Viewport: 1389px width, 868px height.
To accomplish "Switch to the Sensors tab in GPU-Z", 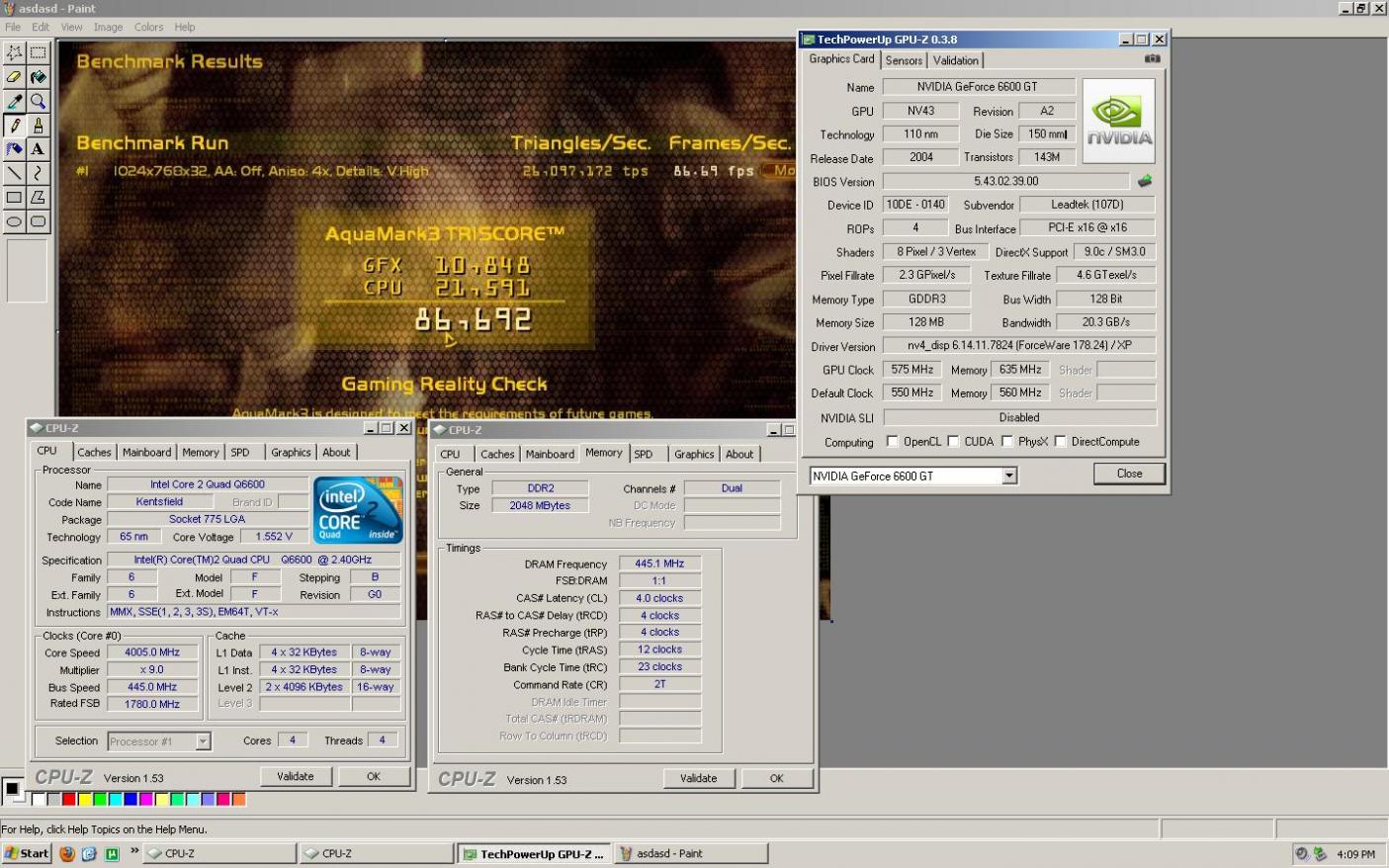I will pos(904,60).
